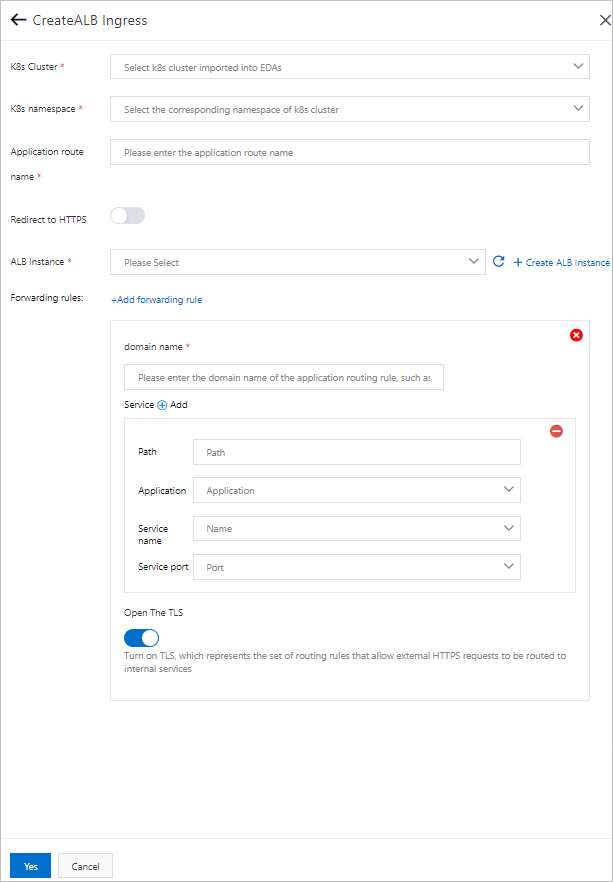Enable the Redirect to HTTPS switch
613x882 pixels.
(128, 216)
